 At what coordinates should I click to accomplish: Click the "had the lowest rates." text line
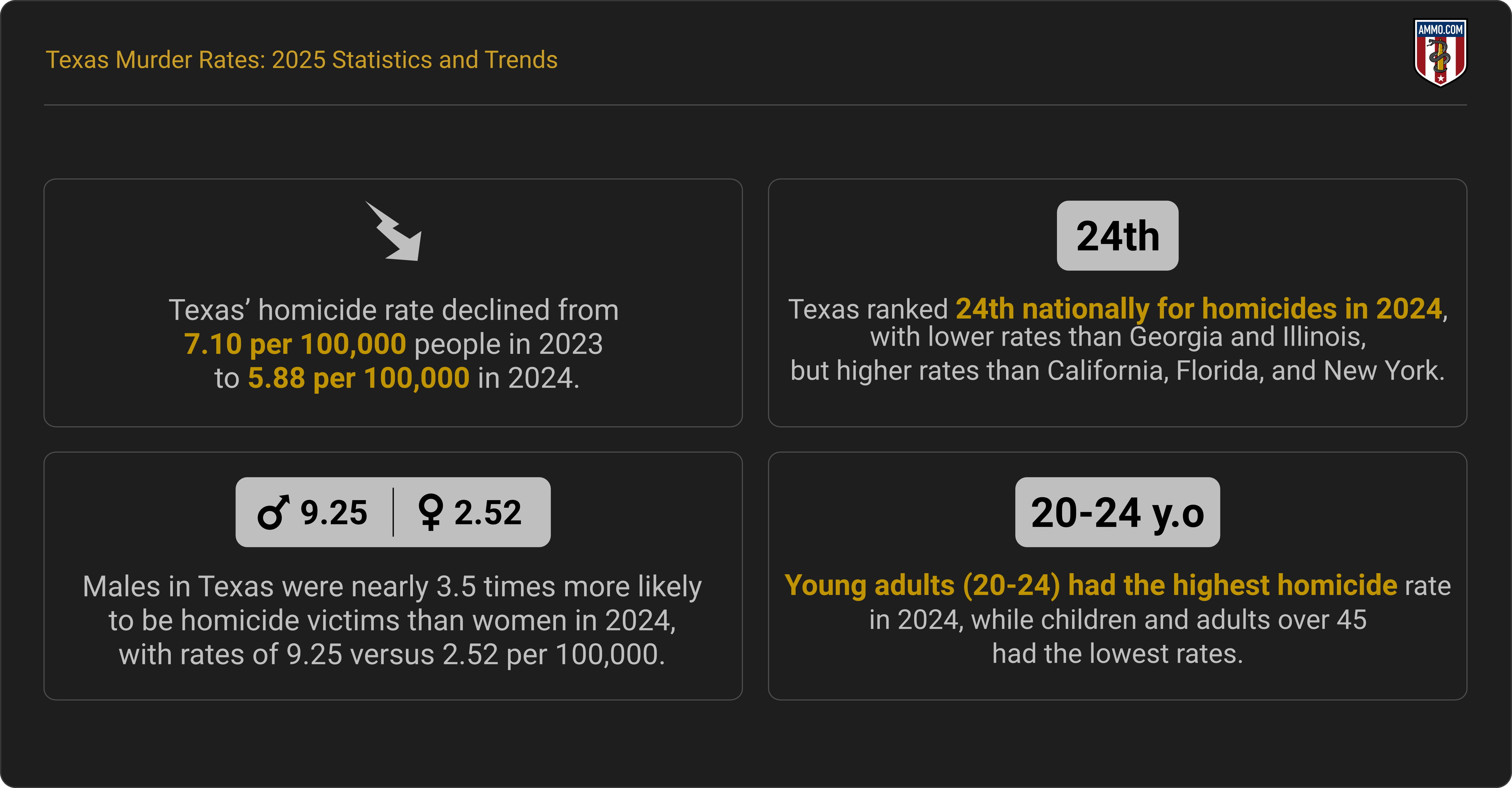coord(1117,654)
